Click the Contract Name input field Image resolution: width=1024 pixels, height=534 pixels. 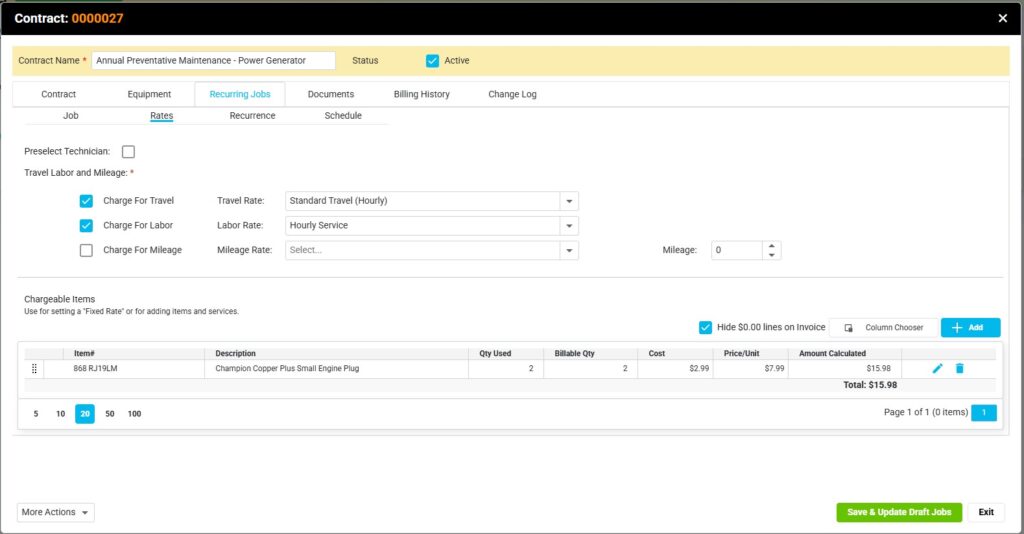[x=213, y=61]
